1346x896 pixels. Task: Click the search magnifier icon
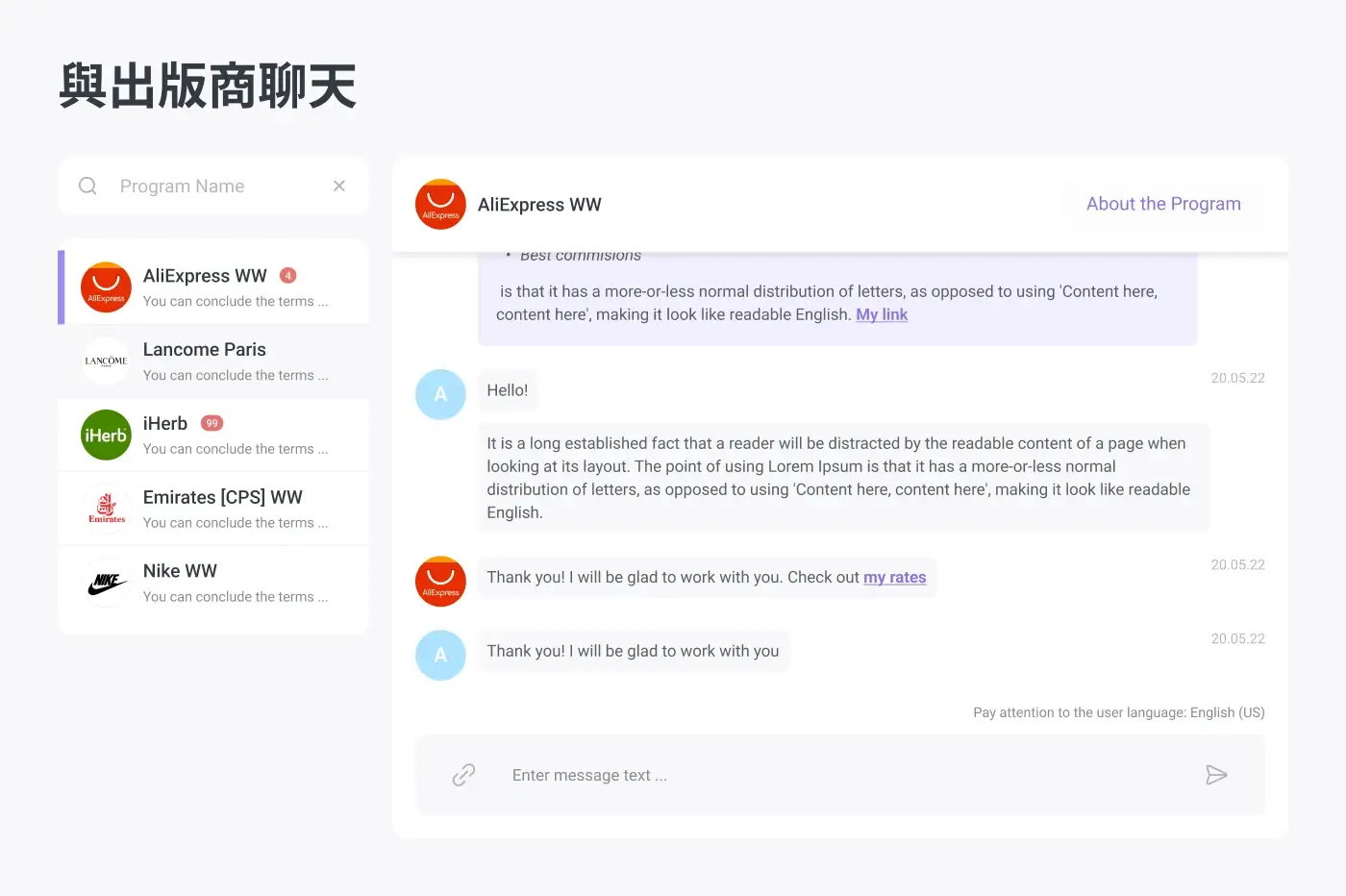(87, 187)
